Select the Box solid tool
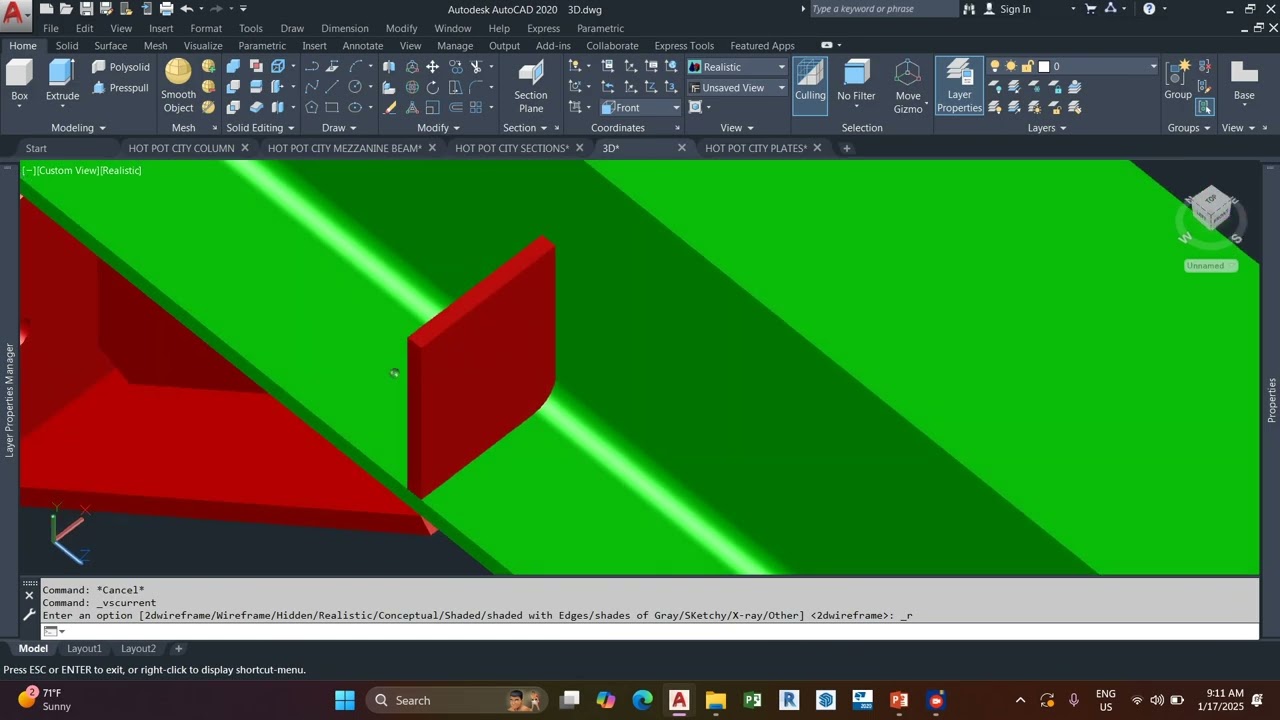The width and height of the screenshot is (1280, 720). [x=19, y=82]
